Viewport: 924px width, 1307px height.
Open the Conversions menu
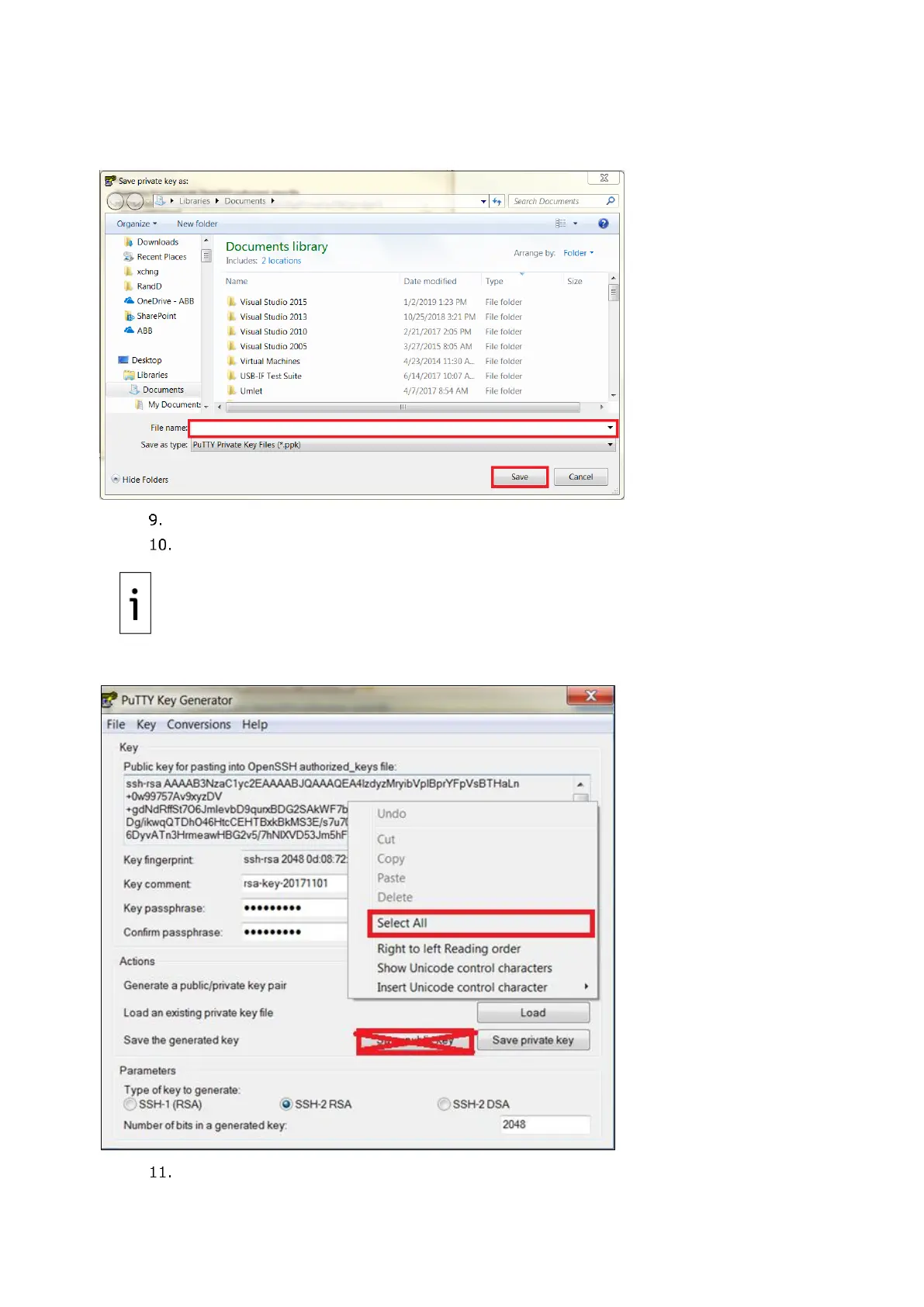pyautogui.click(x=199, y=724)
